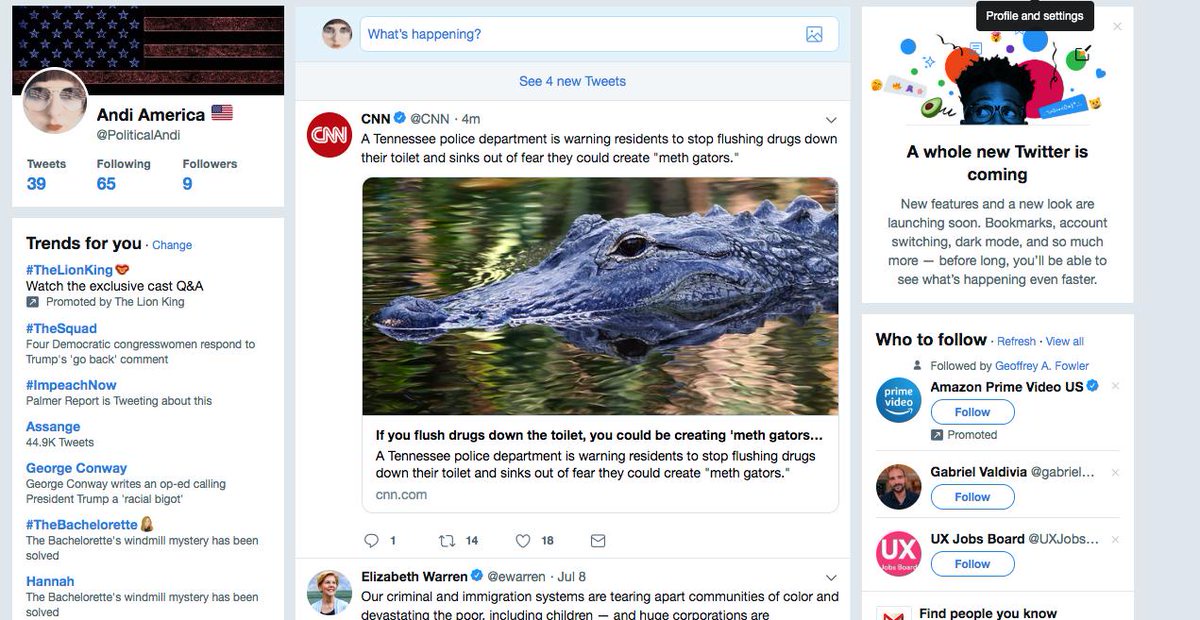Expand Elizabeth Warren tweet options chevron
The height and width of the screenshot is (620, 1200).
pyautogui.click(x=830, y=578)
